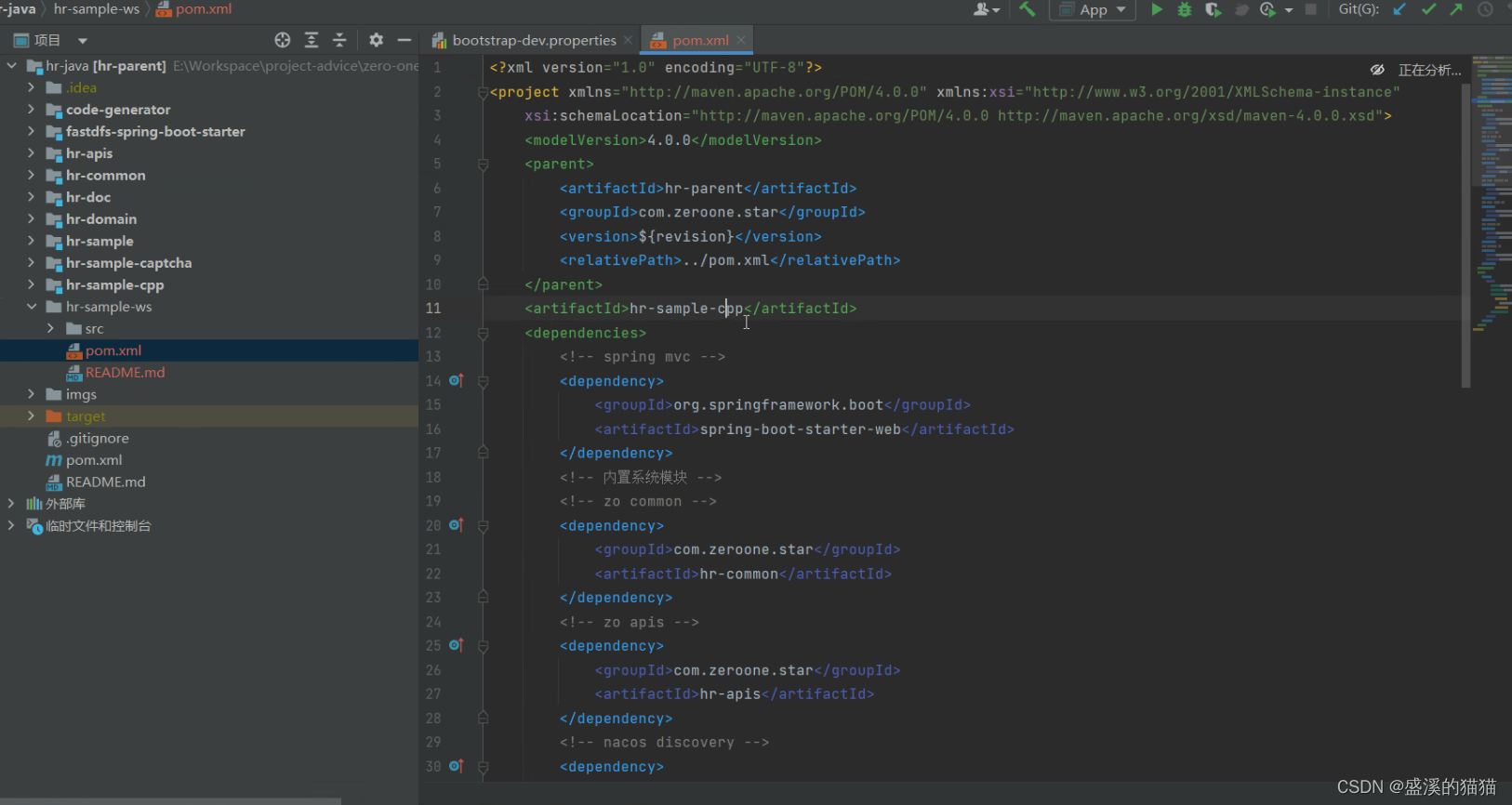This screenshot has width=1512, height=805.
Task: Close the pom.xml editor tab
Action: [x=741, y=40]
